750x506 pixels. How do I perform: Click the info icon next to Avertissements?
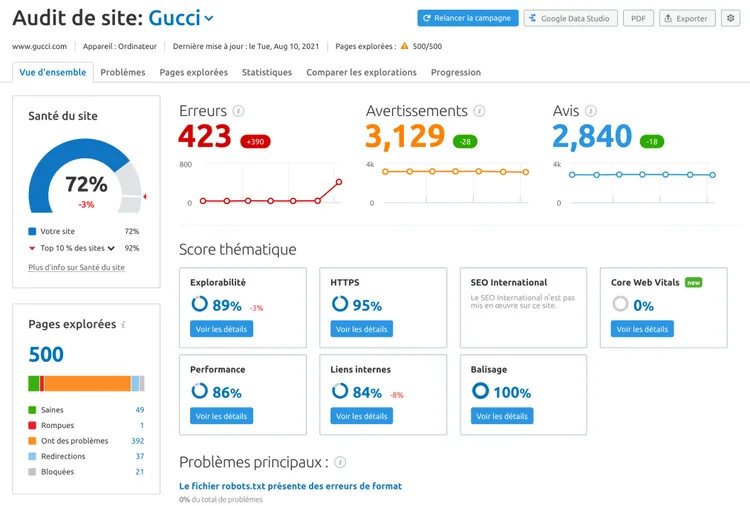[x=479, y=111]
